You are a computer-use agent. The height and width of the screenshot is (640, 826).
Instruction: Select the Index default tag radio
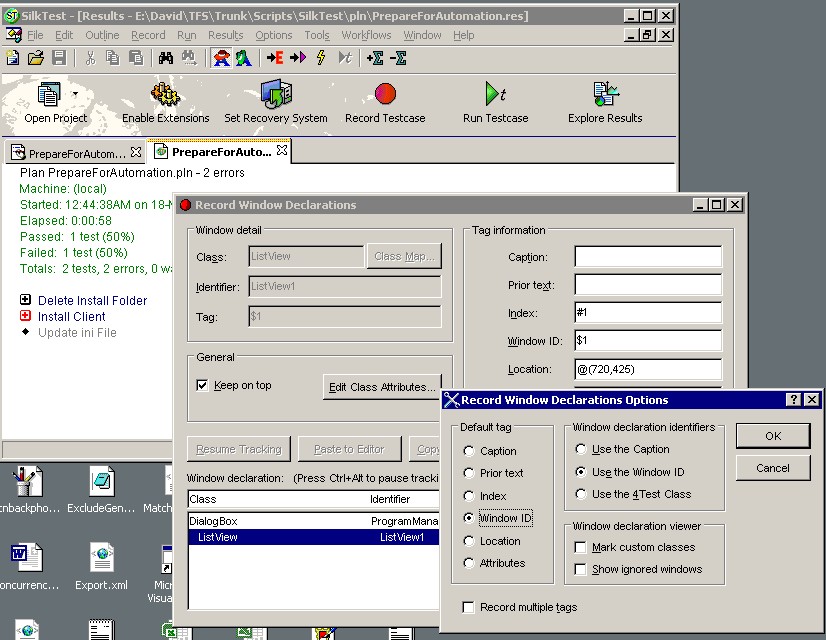[x=468, y=496]
